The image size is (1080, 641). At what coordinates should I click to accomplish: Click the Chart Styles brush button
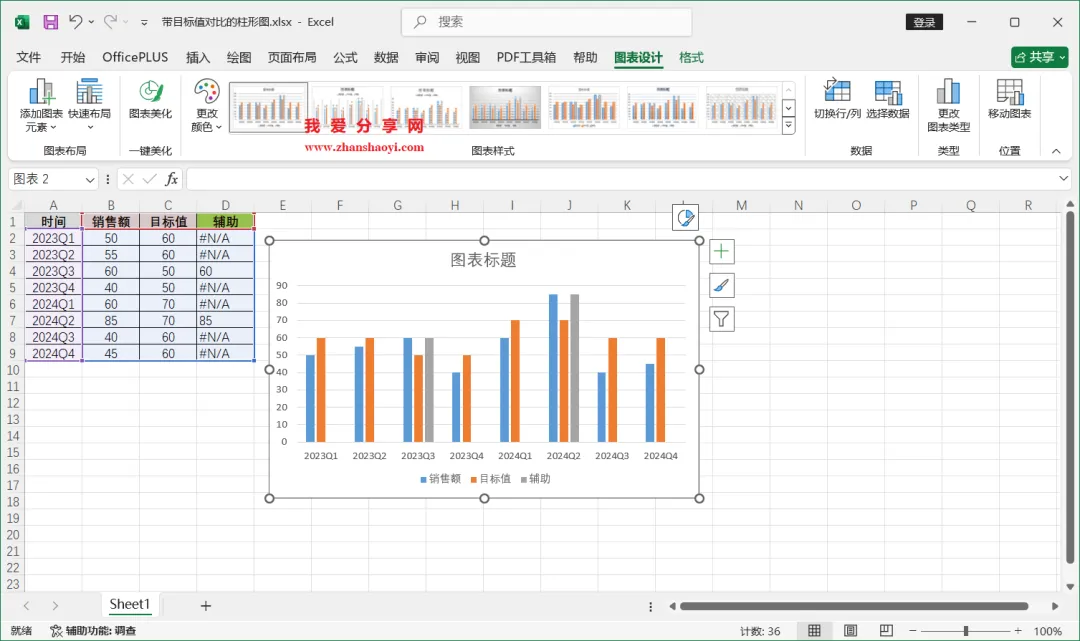pyautogui.click(x=721, y=285)
